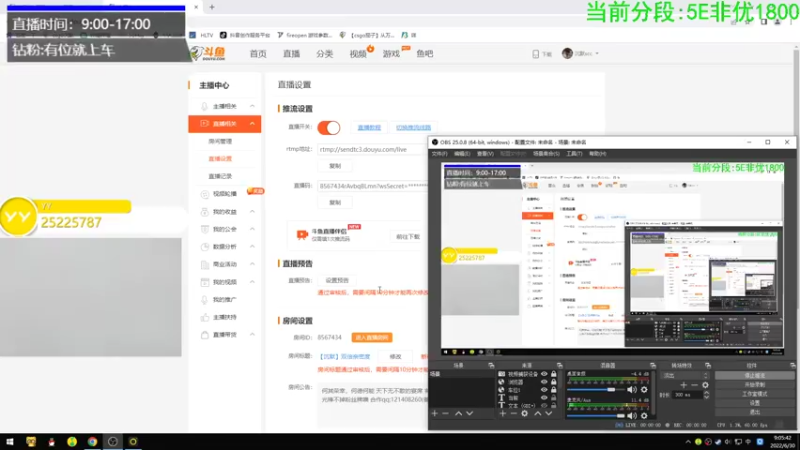Copy the rtmp address with 复制
Screen dimensions: 800x450
point(335,166)
